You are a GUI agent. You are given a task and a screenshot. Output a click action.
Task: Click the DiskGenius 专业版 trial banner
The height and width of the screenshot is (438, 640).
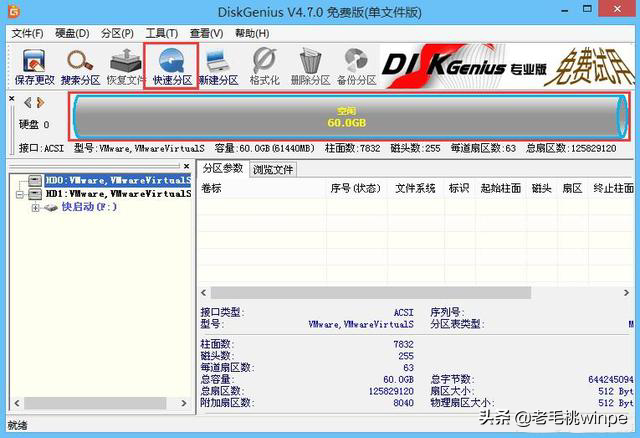tap(510, 65)
